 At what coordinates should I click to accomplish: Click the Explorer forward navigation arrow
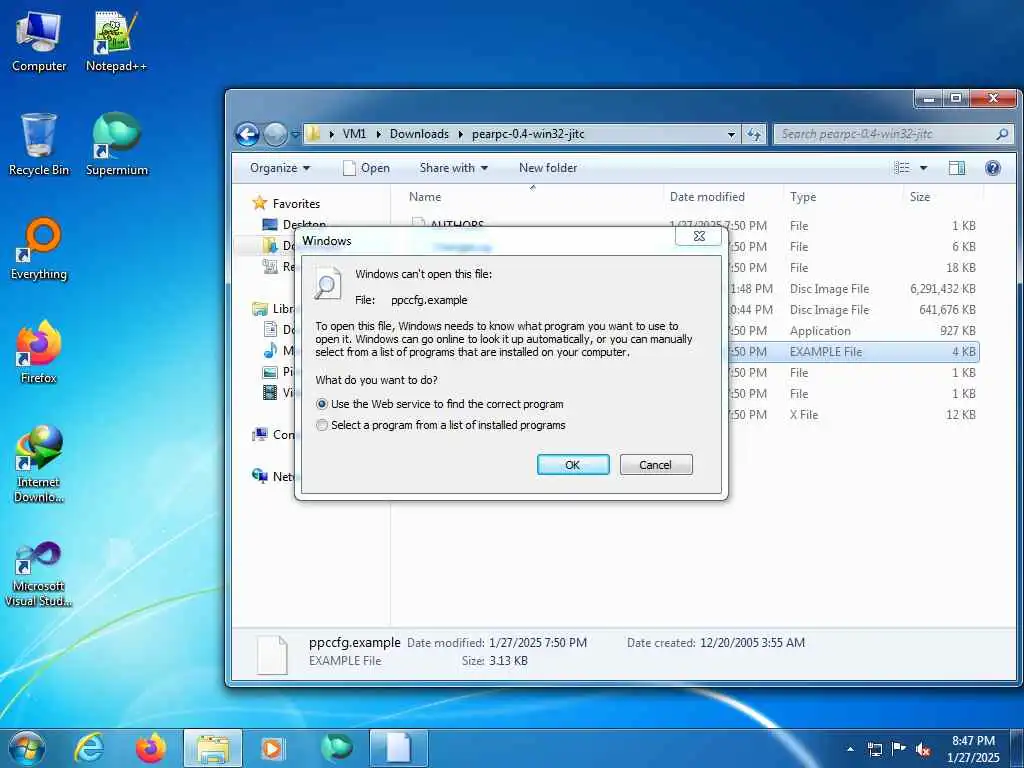[275, 135]
